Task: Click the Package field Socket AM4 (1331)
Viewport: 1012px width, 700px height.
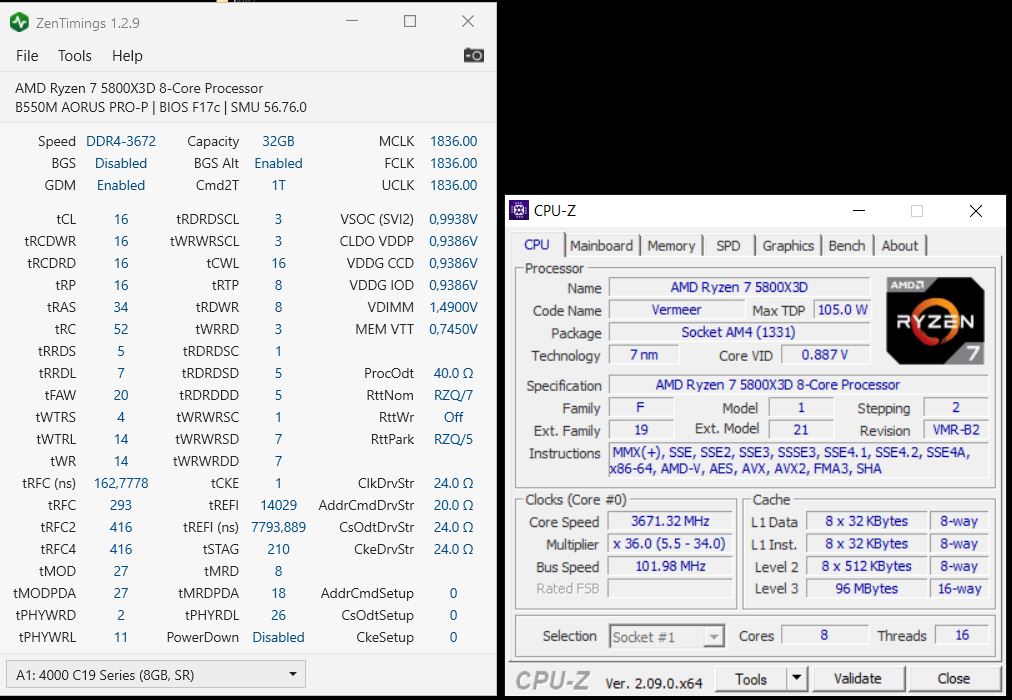Action: pyautogui.click(x=739, y=332)
